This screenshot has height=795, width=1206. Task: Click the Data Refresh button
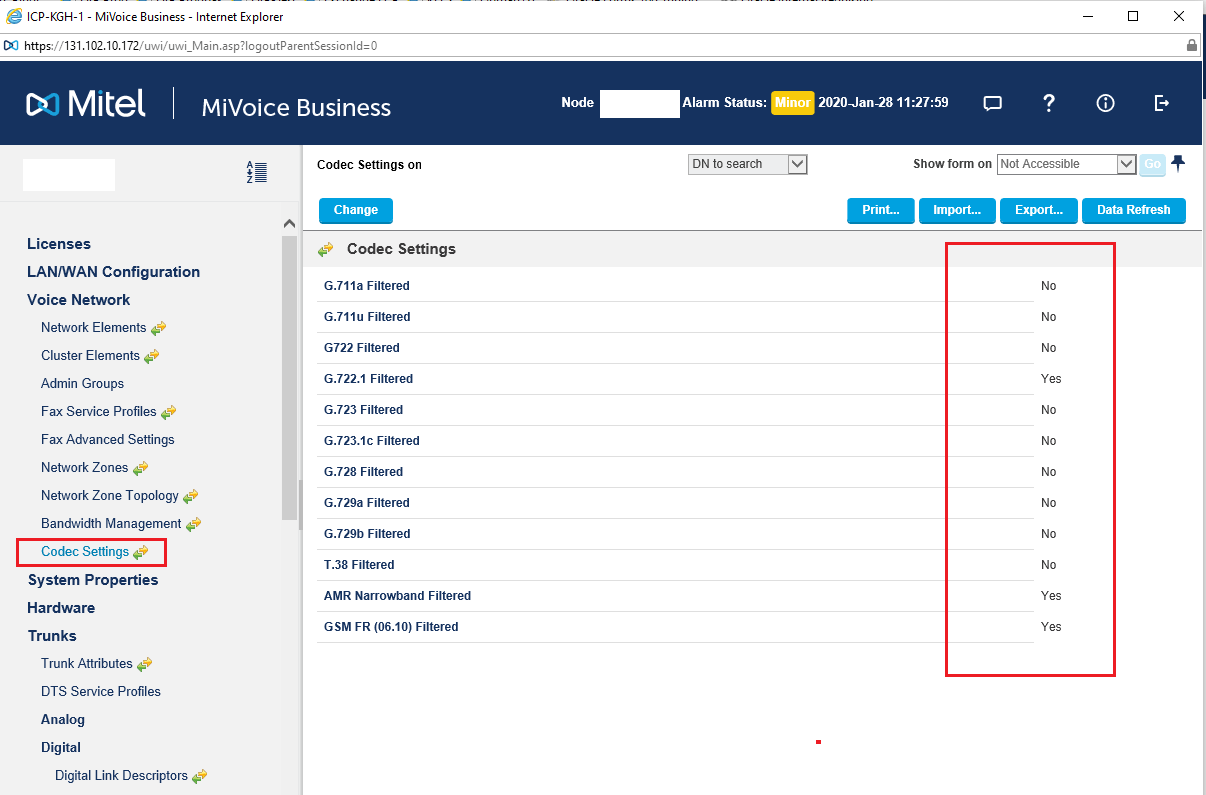pos(1134,210)
